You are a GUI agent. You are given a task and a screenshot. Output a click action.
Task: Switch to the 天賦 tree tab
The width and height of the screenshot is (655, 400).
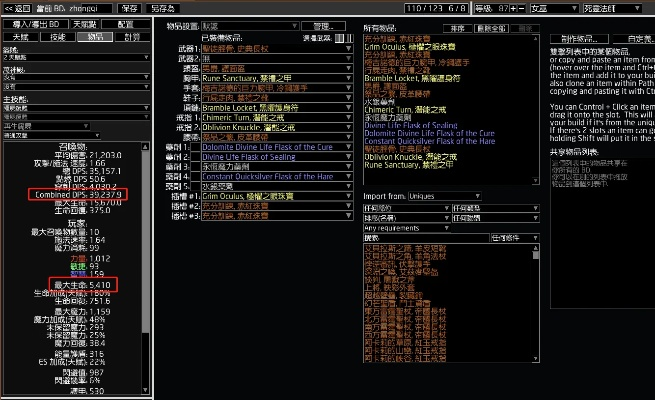[x=20, y=37]
